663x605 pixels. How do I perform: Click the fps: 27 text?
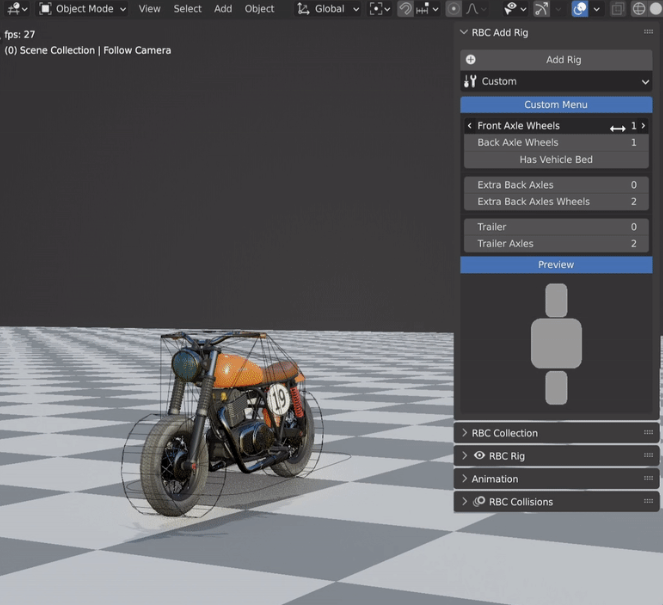(20, 34)
